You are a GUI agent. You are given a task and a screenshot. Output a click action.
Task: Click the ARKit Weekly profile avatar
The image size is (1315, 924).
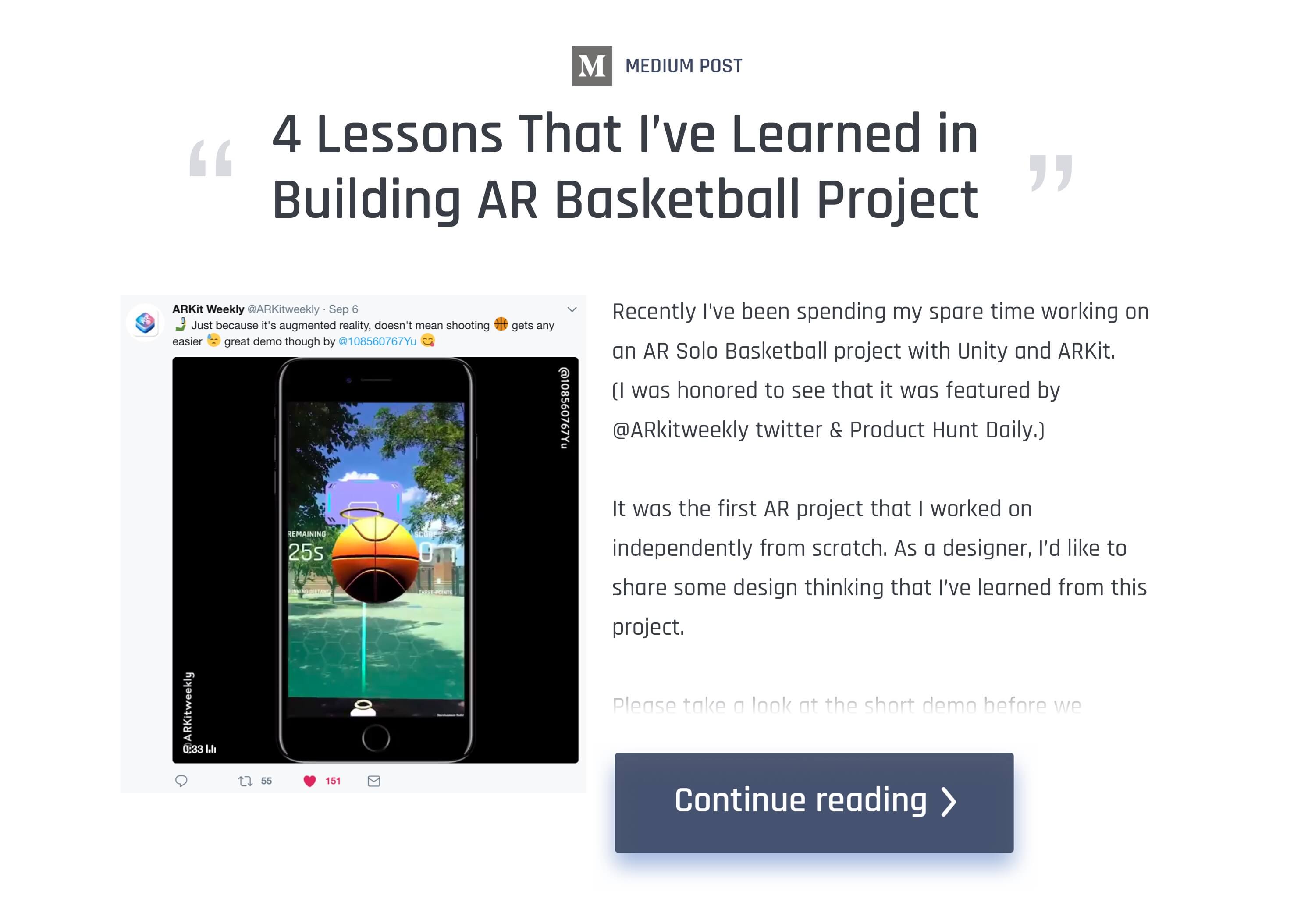145,323
